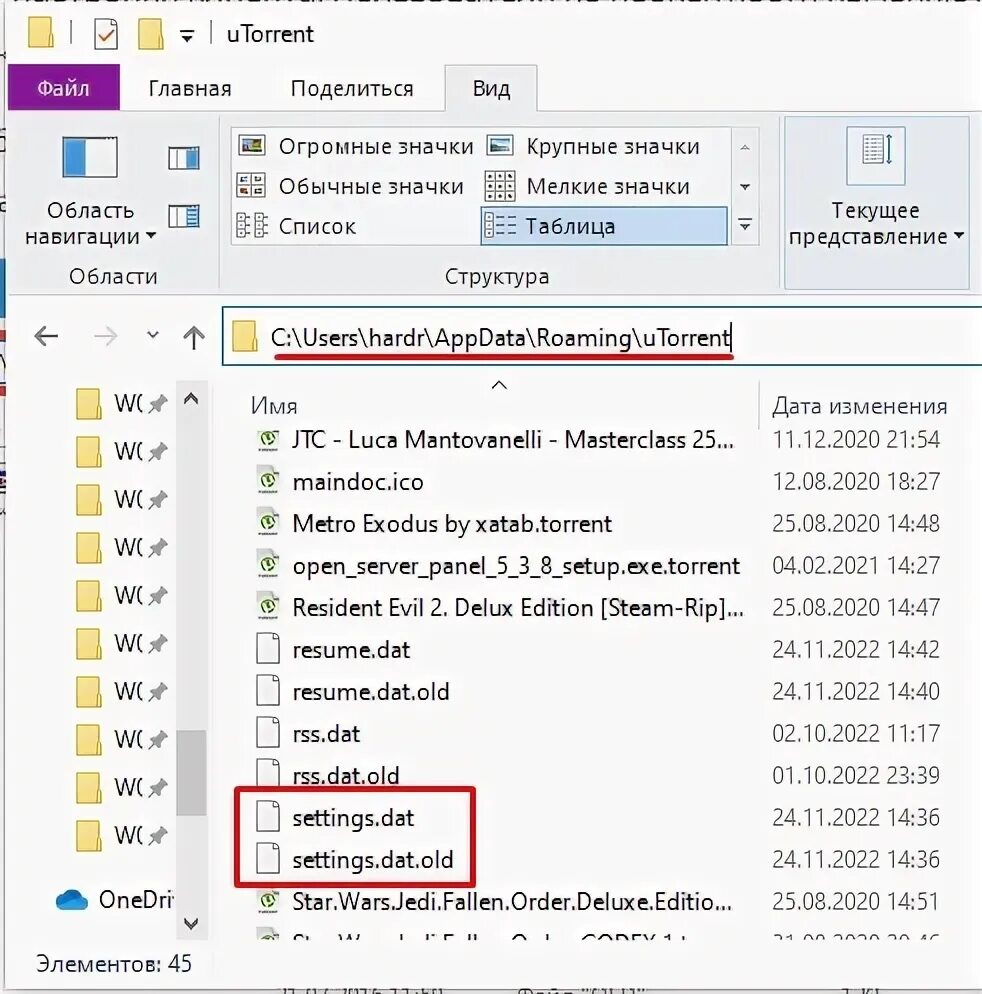Viewport: 982px width, 994px height.
Task: Click New folder icon in title bar
Action: (150, 34)
